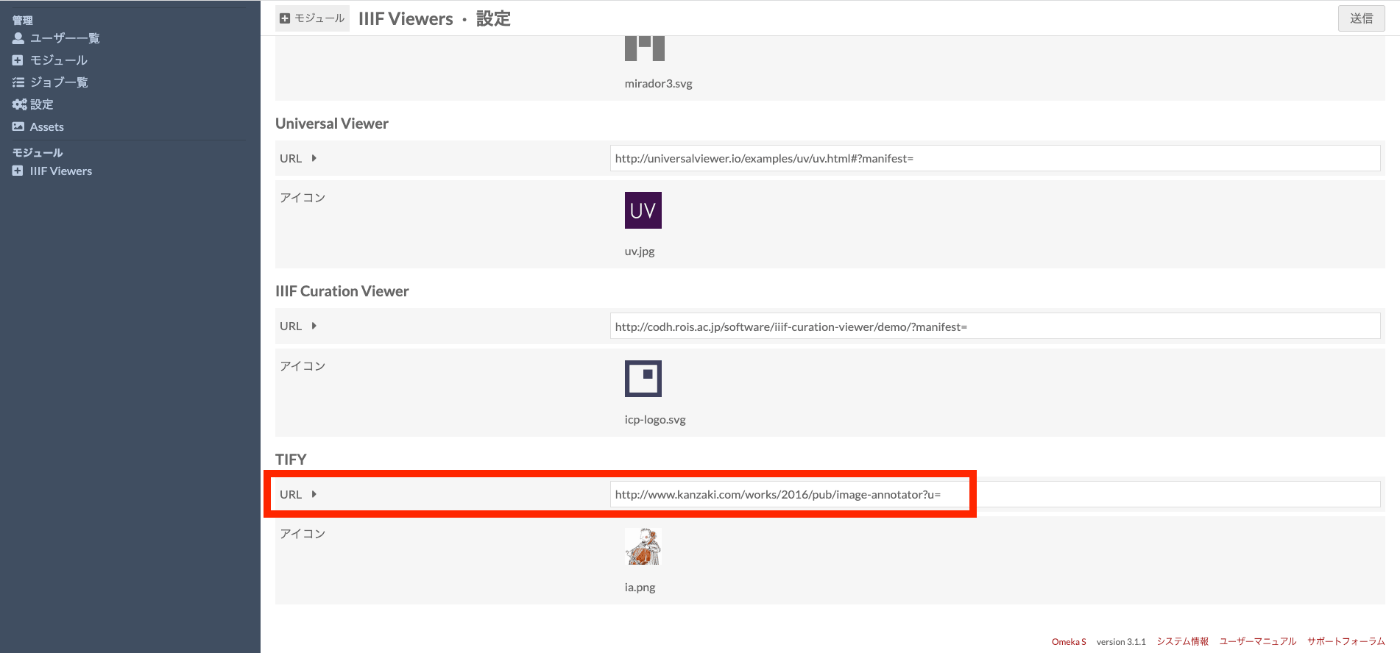The width and height of the screenshot is (1400, 653).
Task: Expand the TIFY URL info arrow
Action: [x=314, y=494]
